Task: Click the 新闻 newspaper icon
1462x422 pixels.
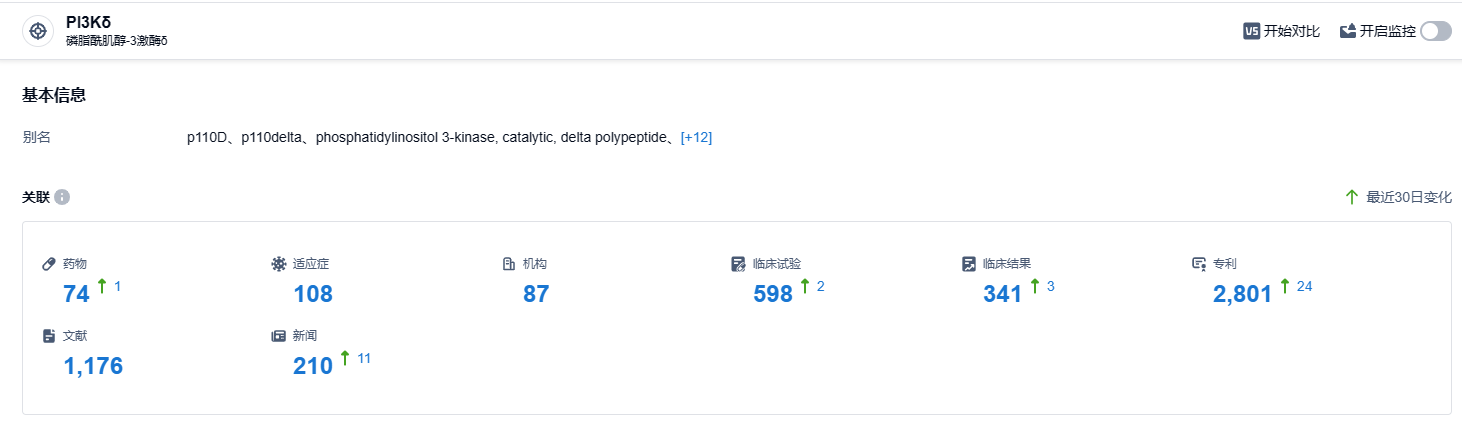Action: (278, 336)
